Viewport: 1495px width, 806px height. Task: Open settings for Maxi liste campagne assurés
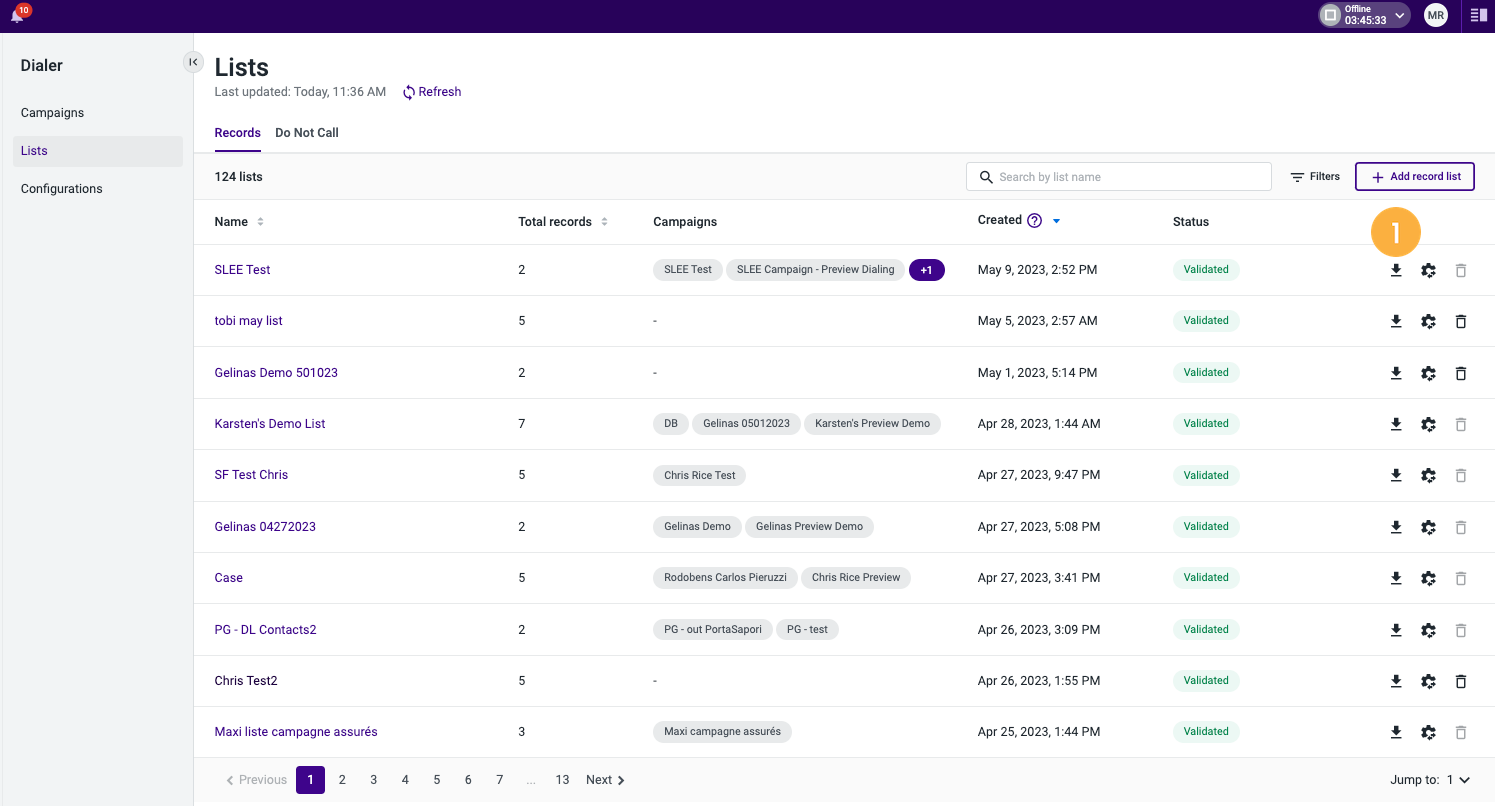pyautogui.click(x=1428, y=732)
